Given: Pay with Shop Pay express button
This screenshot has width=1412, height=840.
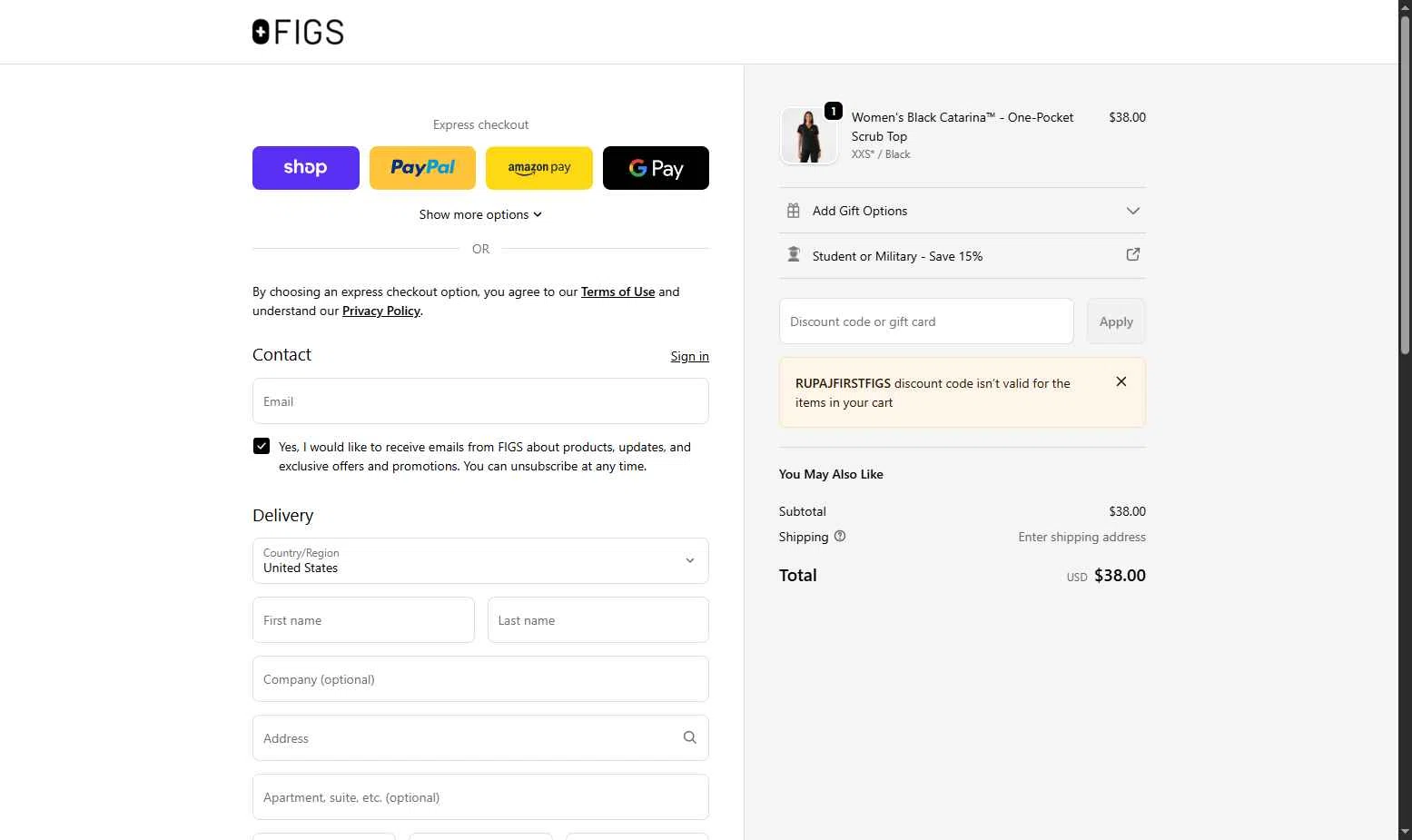Looking at the screenshot, I should click(x=305, y=168).
